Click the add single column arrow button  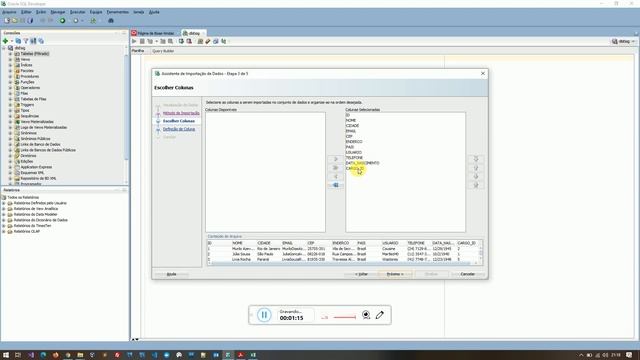tap(336, 159)
